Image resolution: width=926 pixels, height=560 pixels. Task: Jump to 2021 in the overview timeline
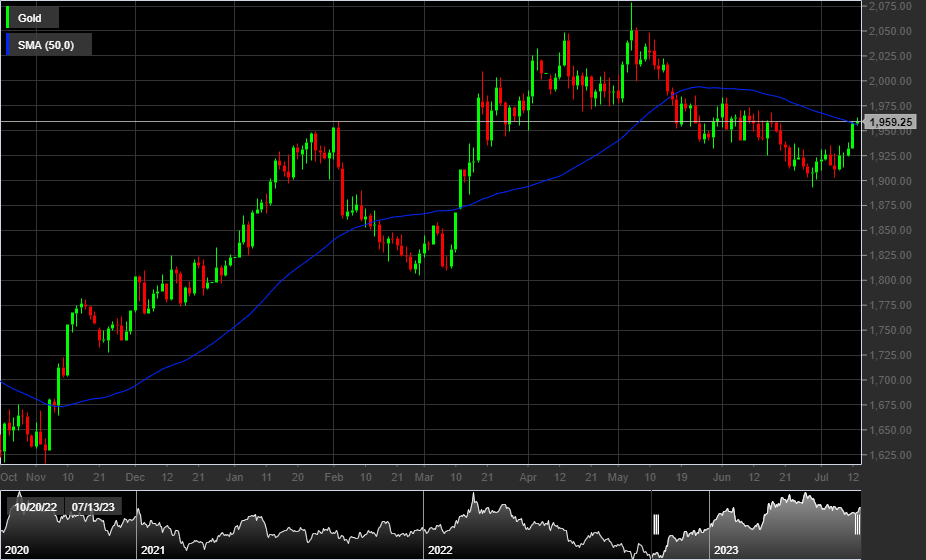pos(153,550)
